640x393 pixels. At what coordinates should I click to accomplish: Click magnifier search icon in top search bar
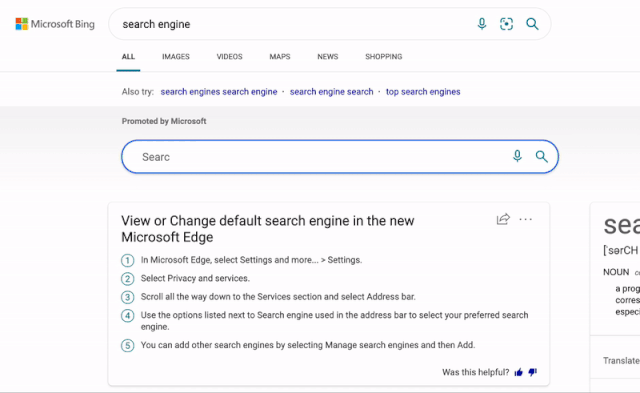[x=532, y=24]
